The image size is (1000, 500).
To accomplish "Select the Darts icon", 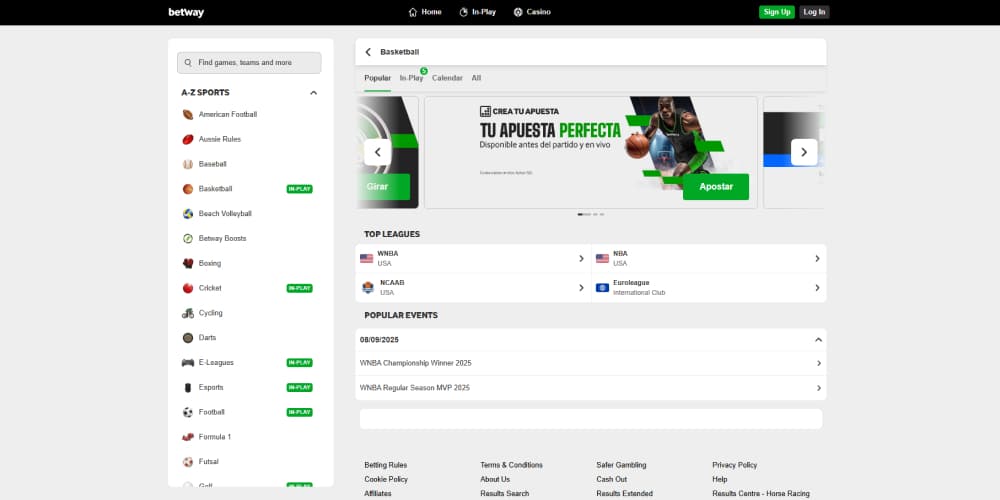I will (187, 338).
